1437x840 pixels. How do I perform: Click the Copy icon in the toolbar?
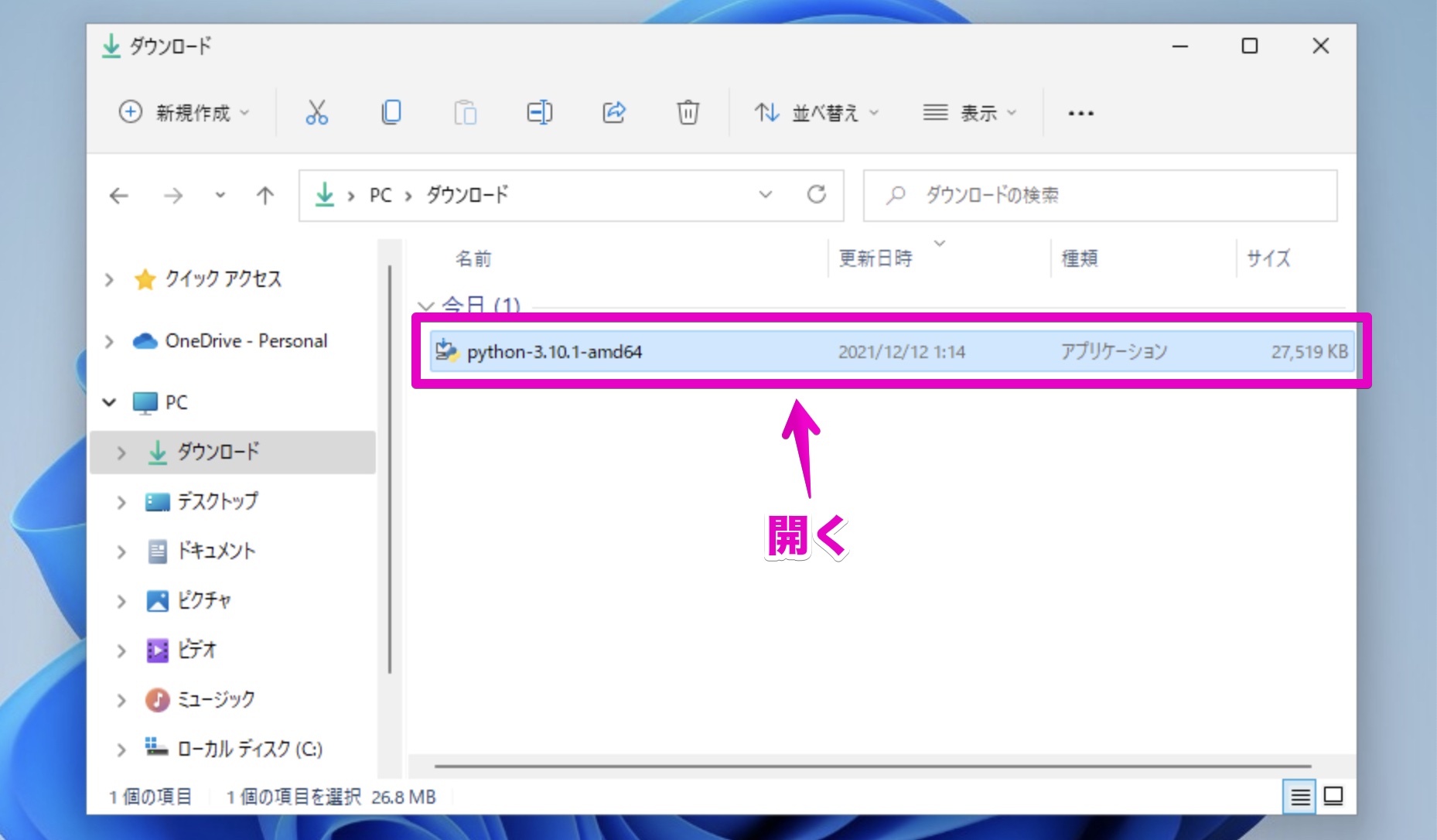(x=391, y=112)
